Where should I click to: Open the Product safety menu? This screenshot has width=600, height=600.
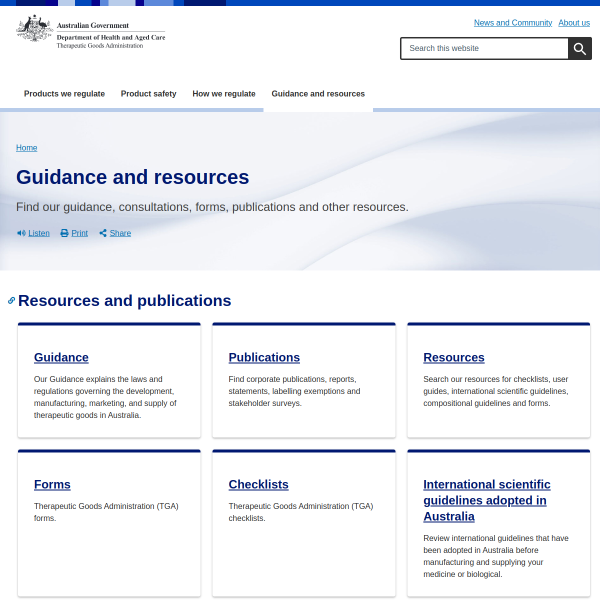[148, 94]
